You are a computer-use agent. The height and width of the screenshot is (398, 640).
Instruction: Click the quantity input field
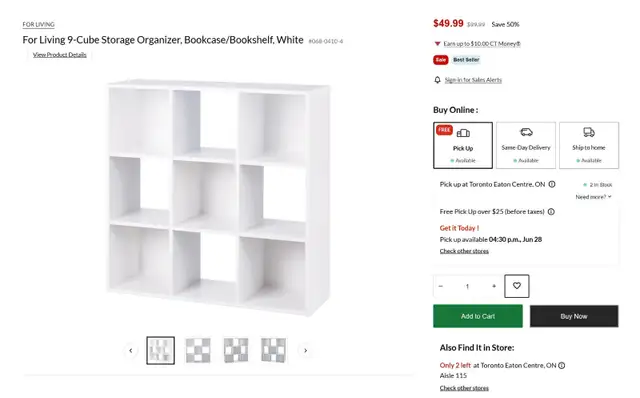[467, 286]
